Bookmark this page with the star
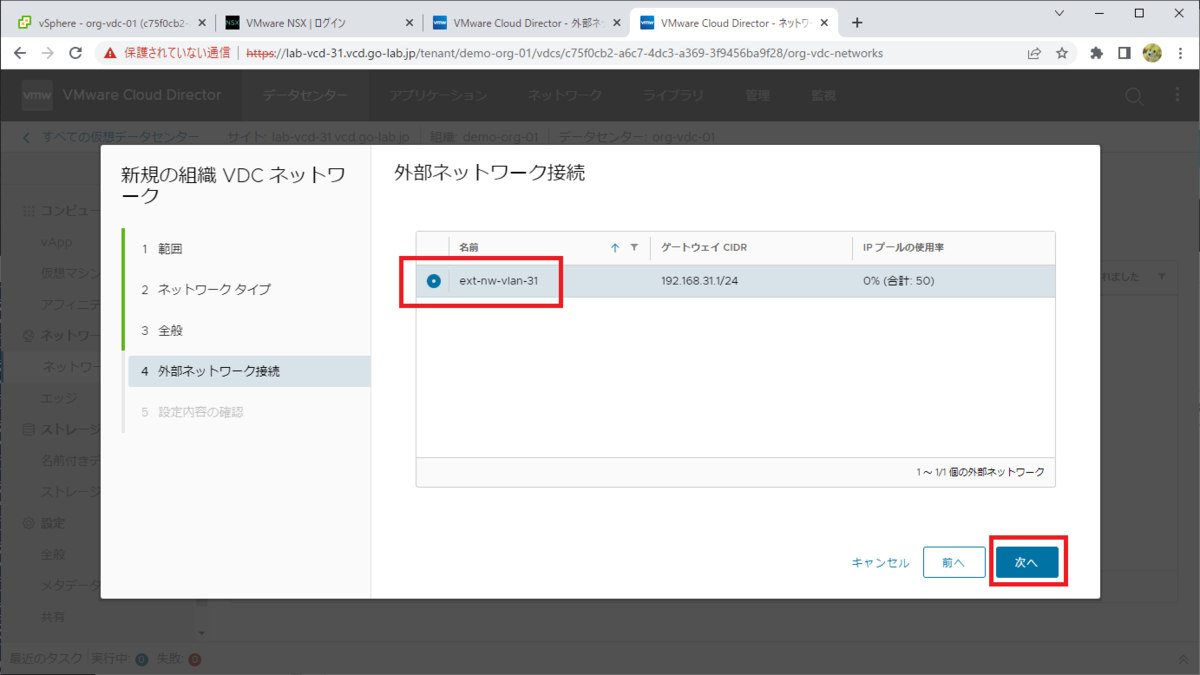Image resolution: width=1200 pixels, height=675 pixels. (1062, 53)
